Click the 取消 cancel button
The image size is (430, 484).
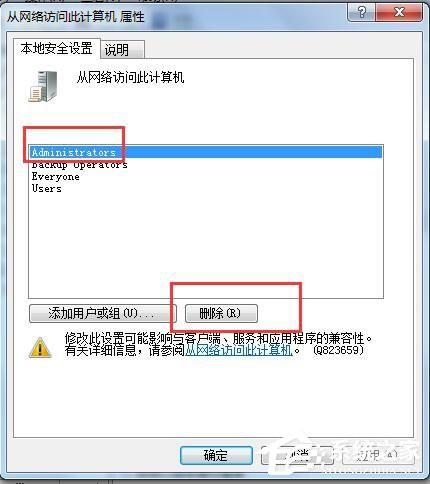297,455
